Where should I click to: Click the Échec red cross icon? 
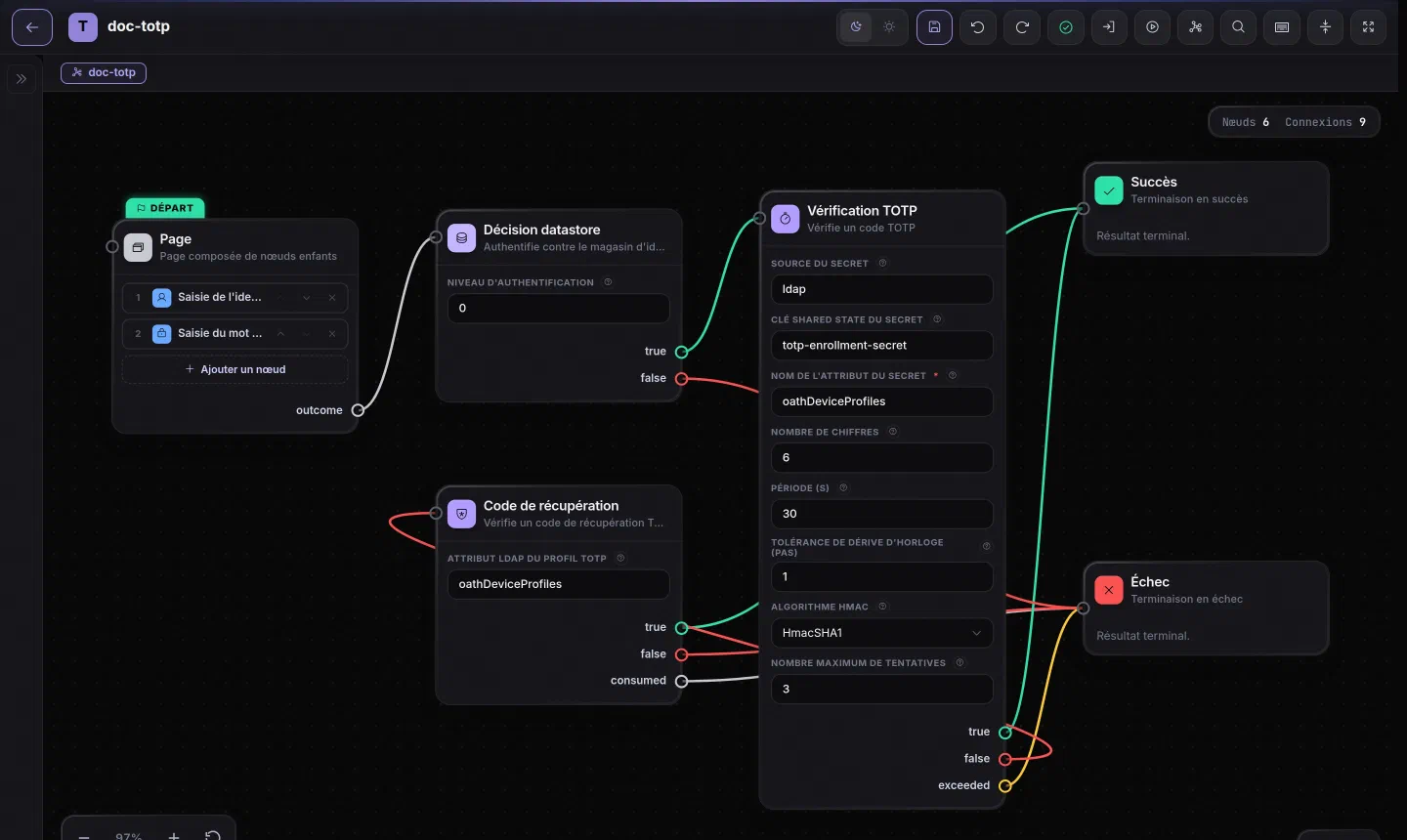tap(1109, 590)
